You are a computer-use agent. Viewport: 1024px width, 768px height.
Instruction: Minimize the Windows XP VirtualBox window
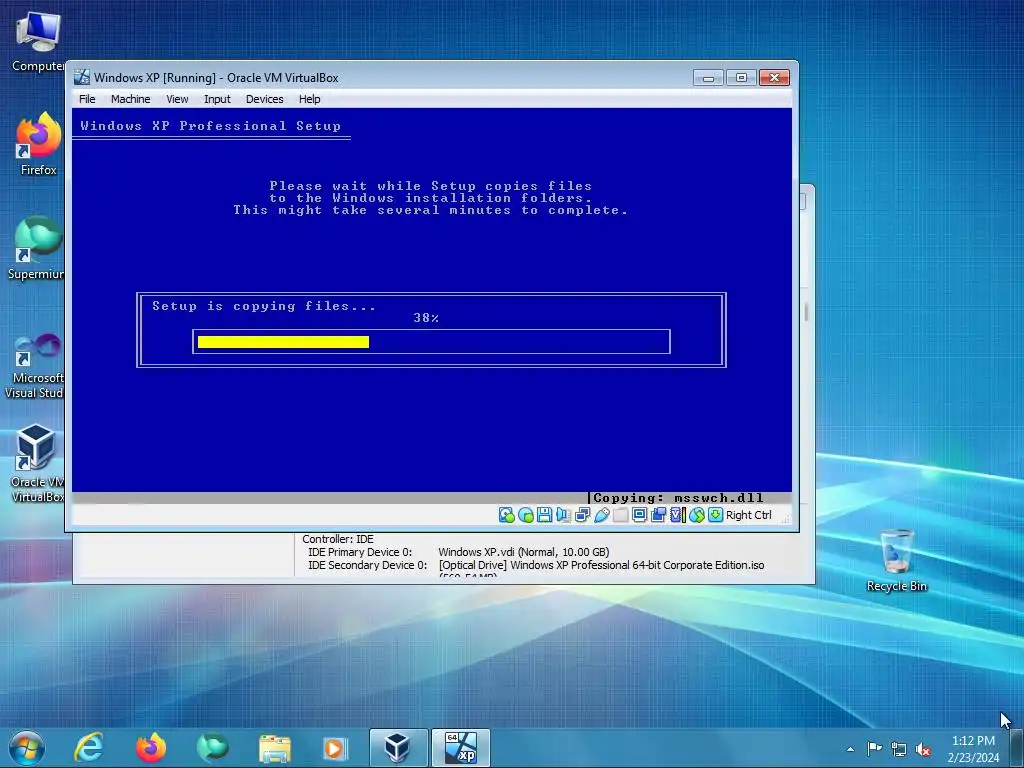tap(708, 78)
